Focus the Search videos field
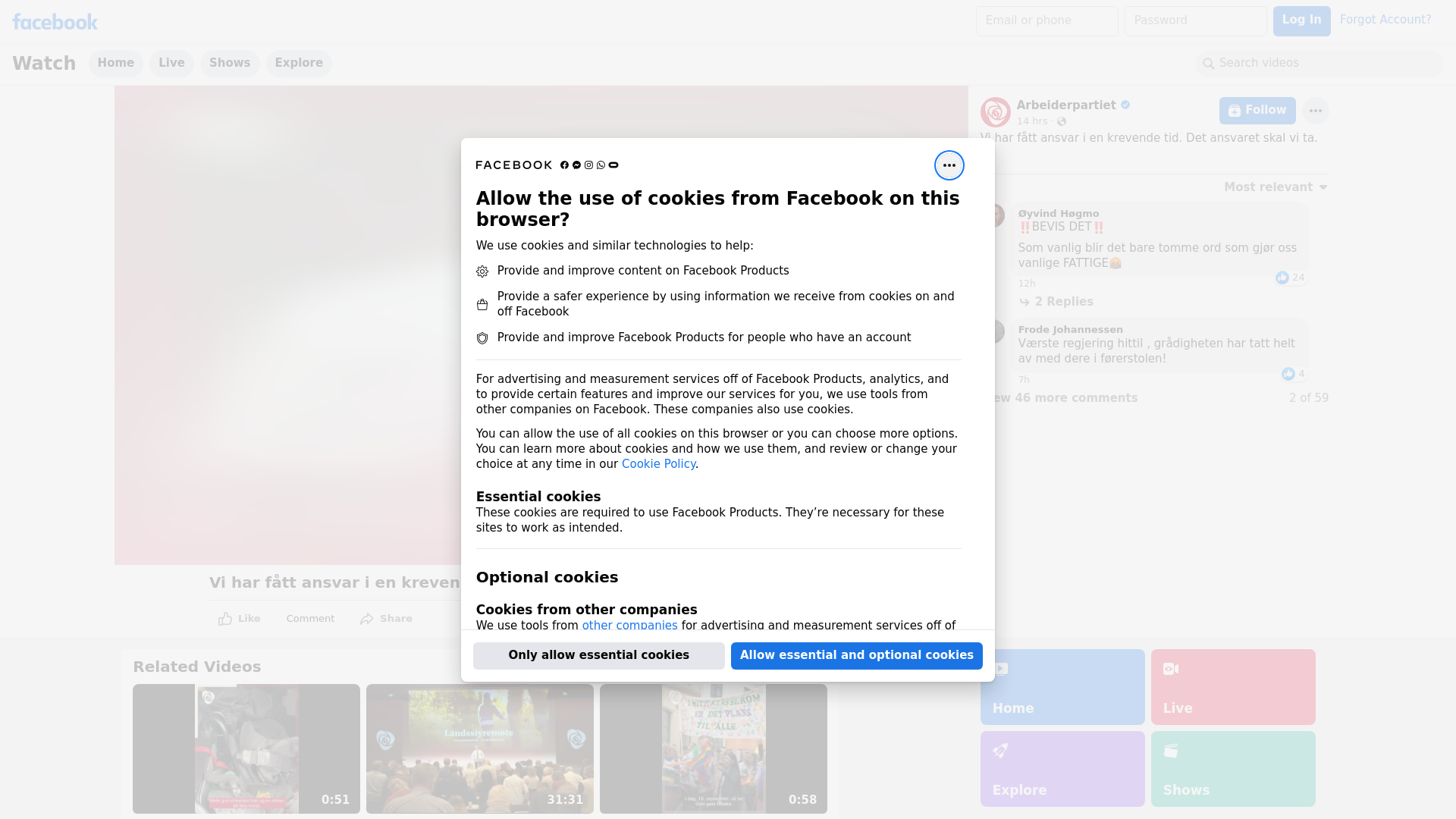The height and width of the screenshot is (819, 1456). [1319, 64]
